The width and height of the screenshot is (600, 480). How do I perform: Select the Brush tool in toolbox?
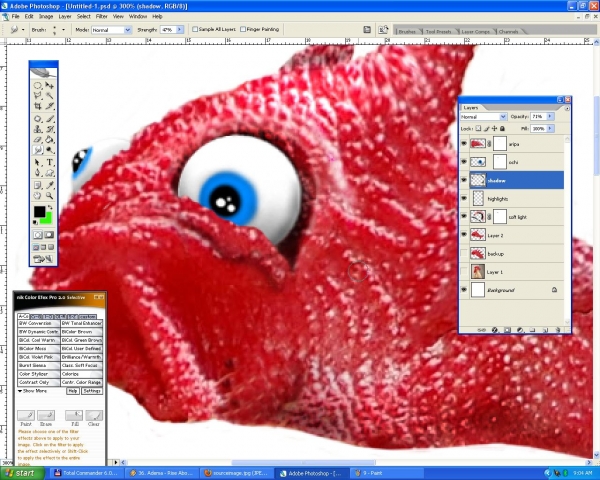coord(50,119)
